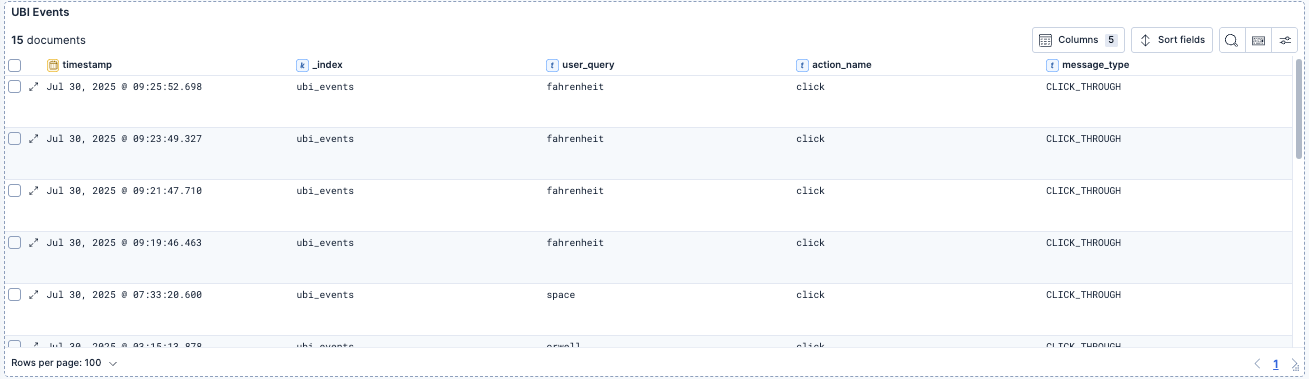Open the Rows per page dropdown

65,363
